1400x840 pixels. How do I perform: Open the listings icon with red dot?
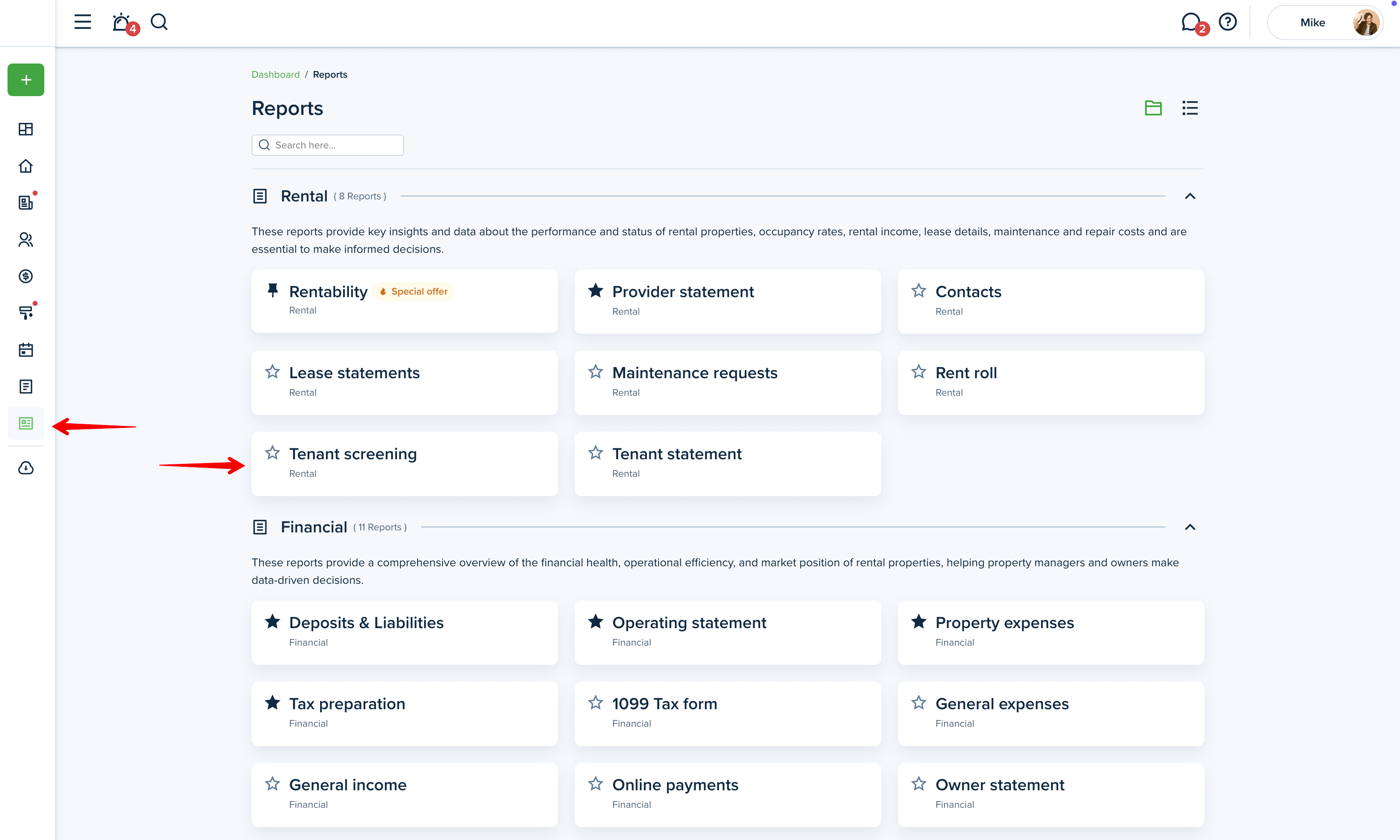26,202
